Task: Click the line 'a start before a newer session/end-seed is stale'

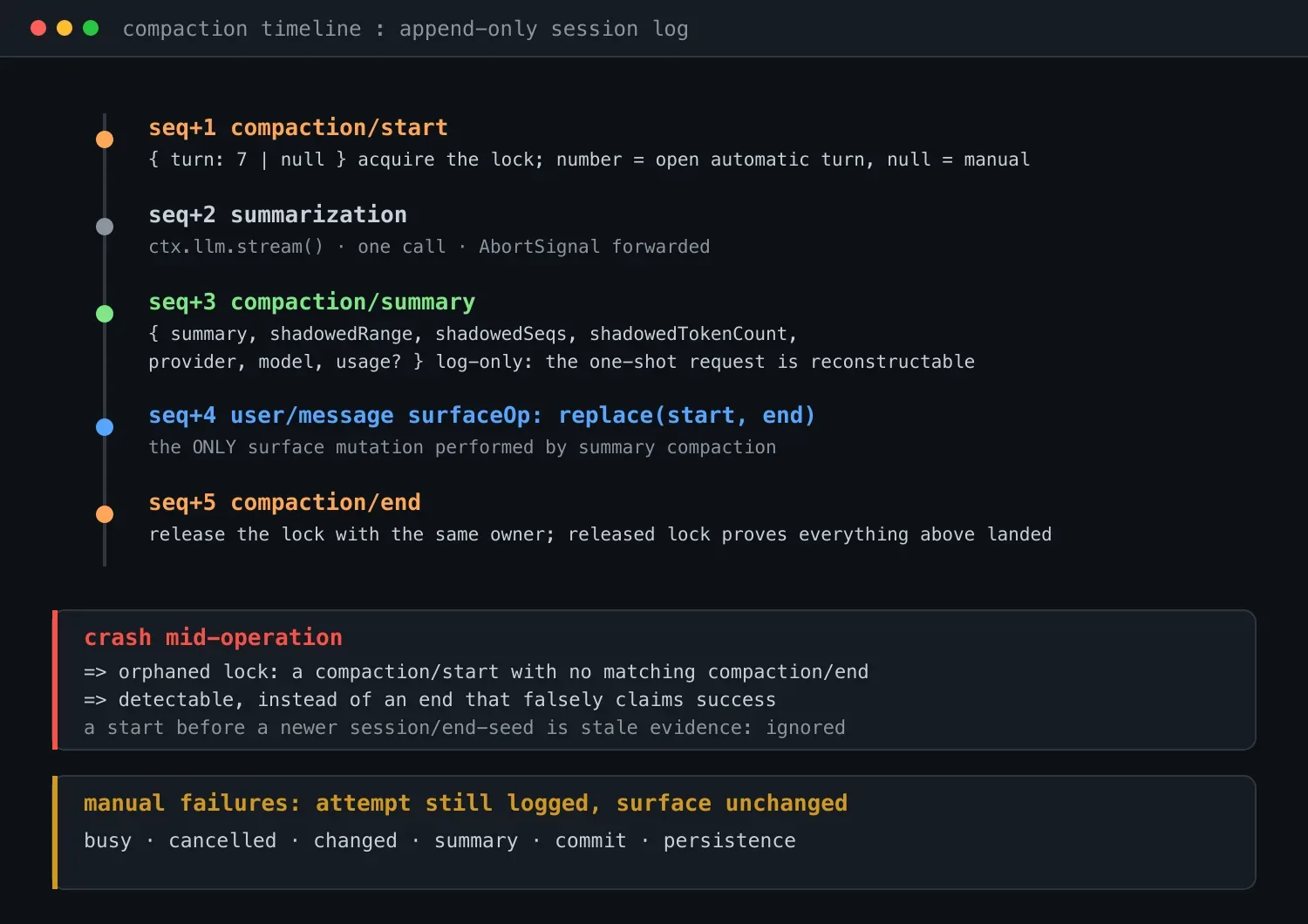Action: (465, 728)
